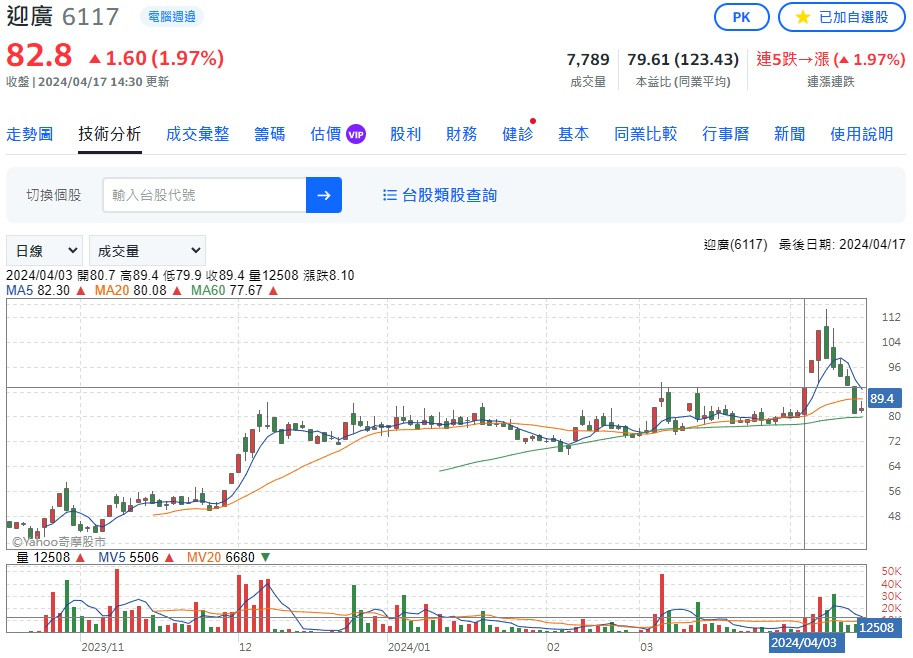Screen dimensions: 913x658
Task: Open the 財務 tab
Action: point(461,135)
